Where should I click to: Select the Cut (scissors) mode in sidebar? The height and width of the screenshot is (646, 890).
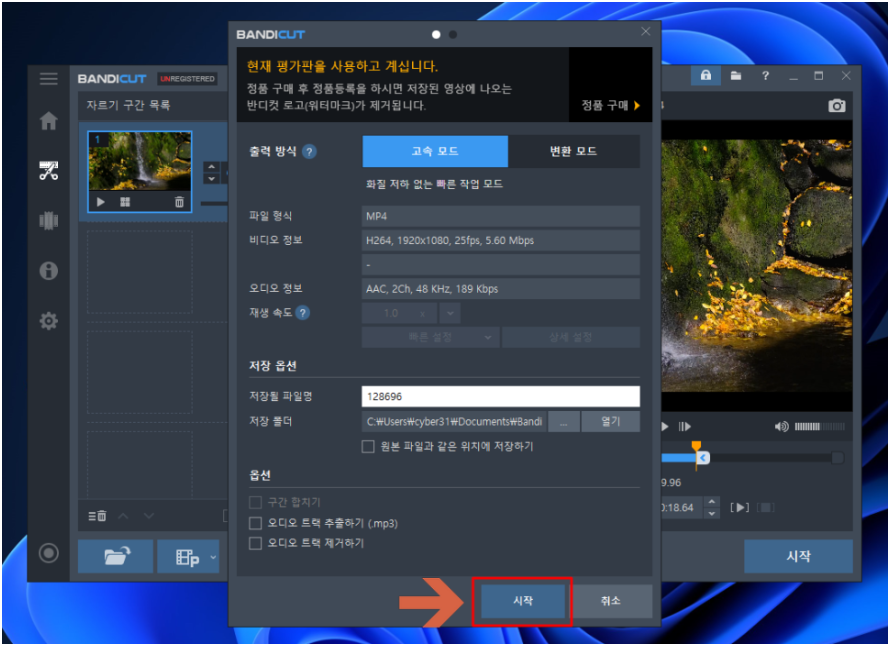[49, 170]
